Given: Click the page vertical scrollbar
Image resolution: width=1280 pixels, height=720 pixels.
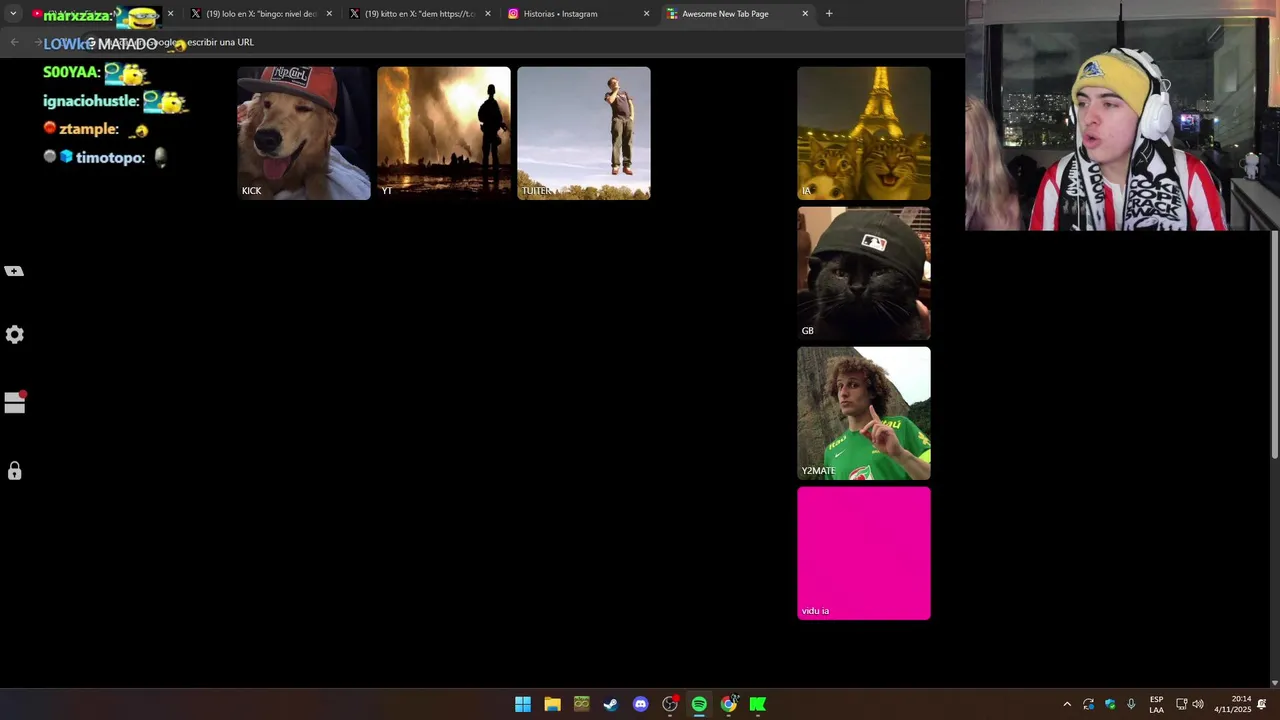Looking at the screenshot, I should pos(1274,345).
